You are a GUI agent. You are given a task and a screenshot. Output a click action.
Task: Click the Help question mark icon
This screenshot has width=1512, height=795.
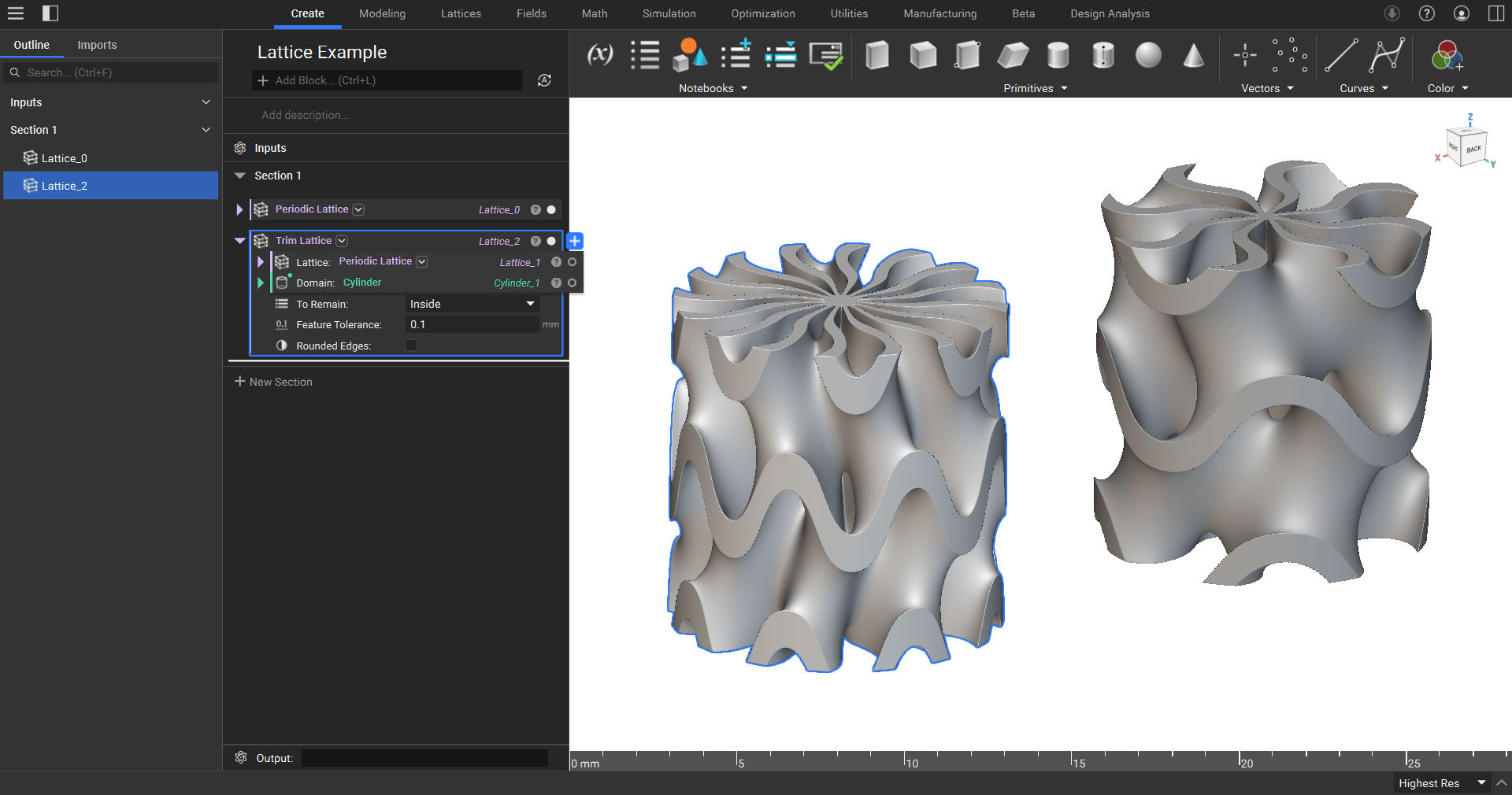1427,13
